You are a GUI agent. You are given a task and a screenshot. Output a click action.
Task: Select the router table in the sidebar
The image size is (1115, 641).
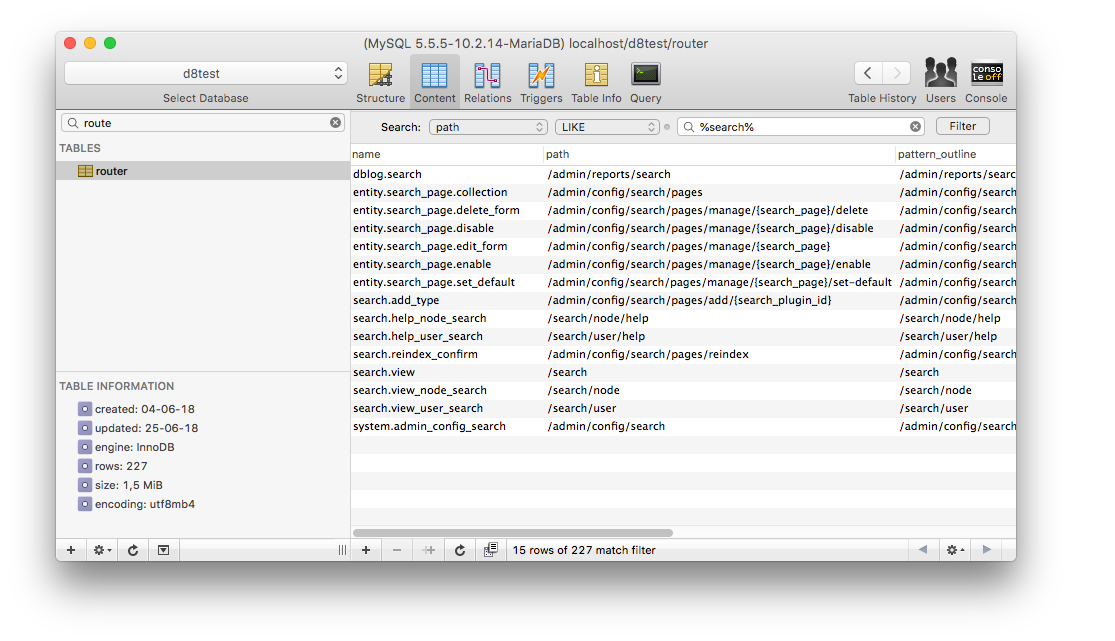tap(110, 170)
